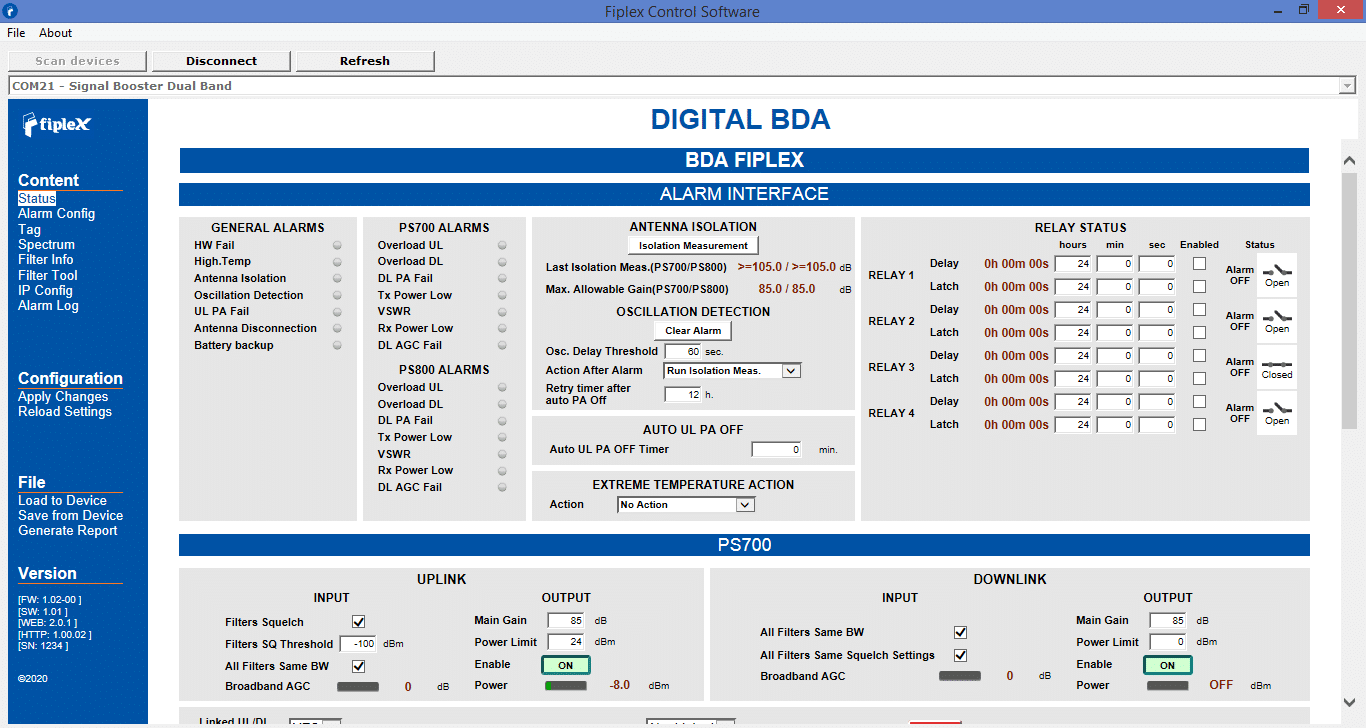Click PS800 Overload DL alarm indicator

pyautogui.click(x=502, y=404)
